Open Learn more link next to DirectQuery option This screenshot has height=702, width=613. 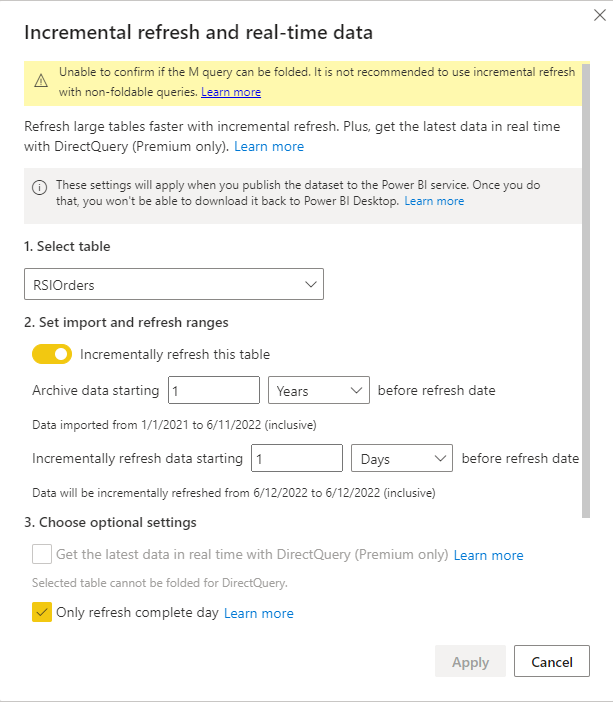point(489,556)
